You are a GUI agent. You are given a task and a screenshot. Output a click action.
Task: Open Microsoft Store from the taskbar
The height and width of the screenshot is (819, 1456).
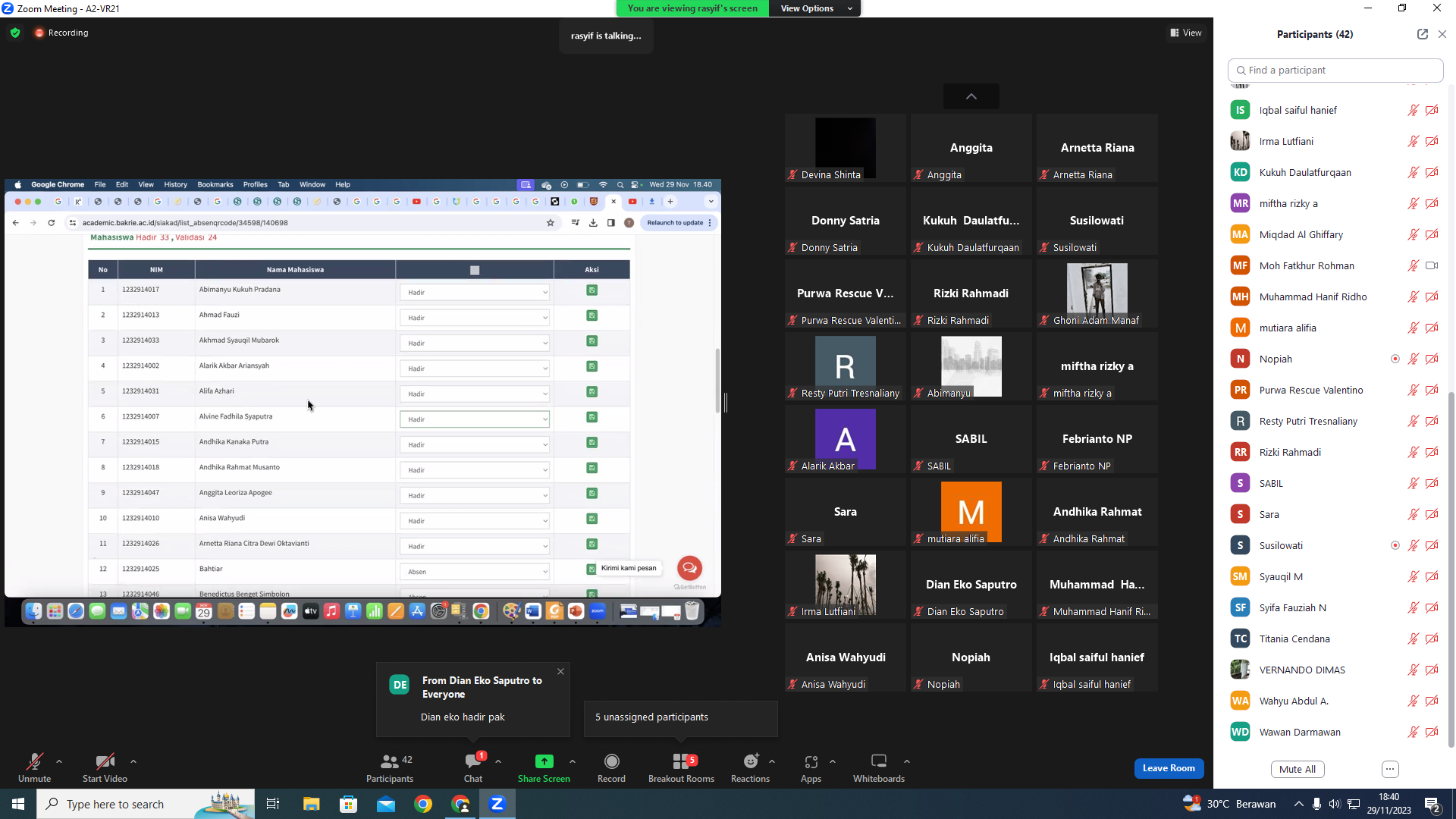[x=348, y=804]
